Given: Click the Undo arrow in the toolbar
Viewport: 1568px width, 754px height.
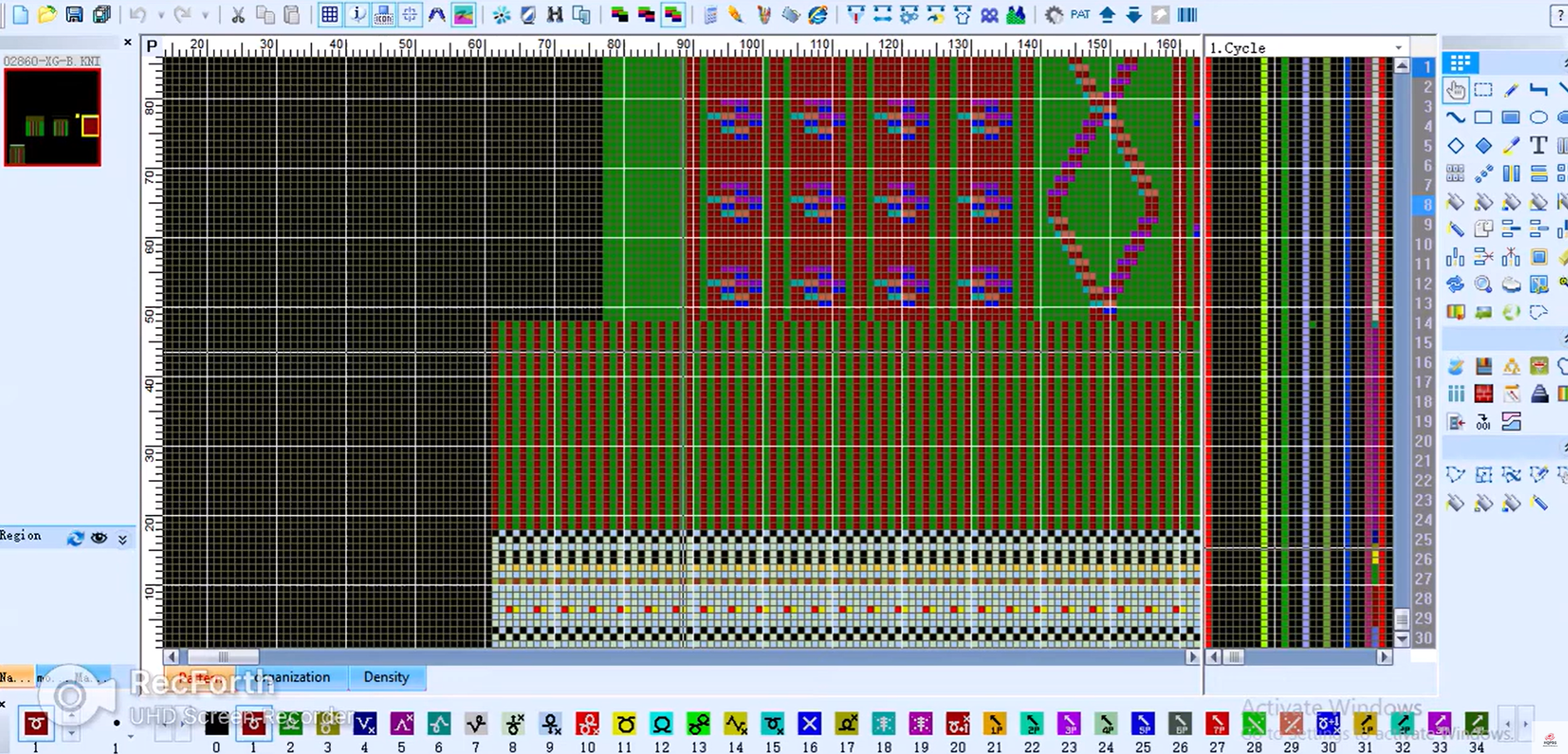Looking at the screenshot, I should (138, 15).
